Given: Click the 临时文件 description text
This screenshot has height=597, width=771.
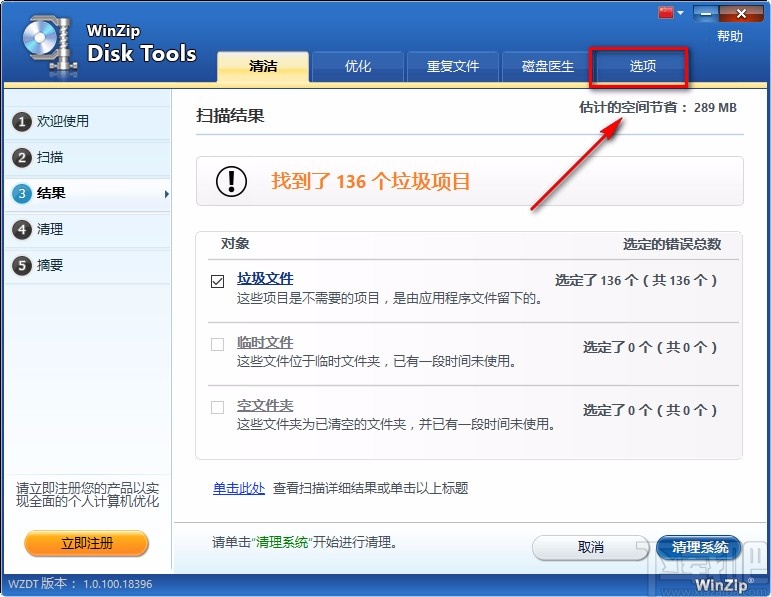Looking at the screenshot, I should pyautogui.click(x=377, y=361).
